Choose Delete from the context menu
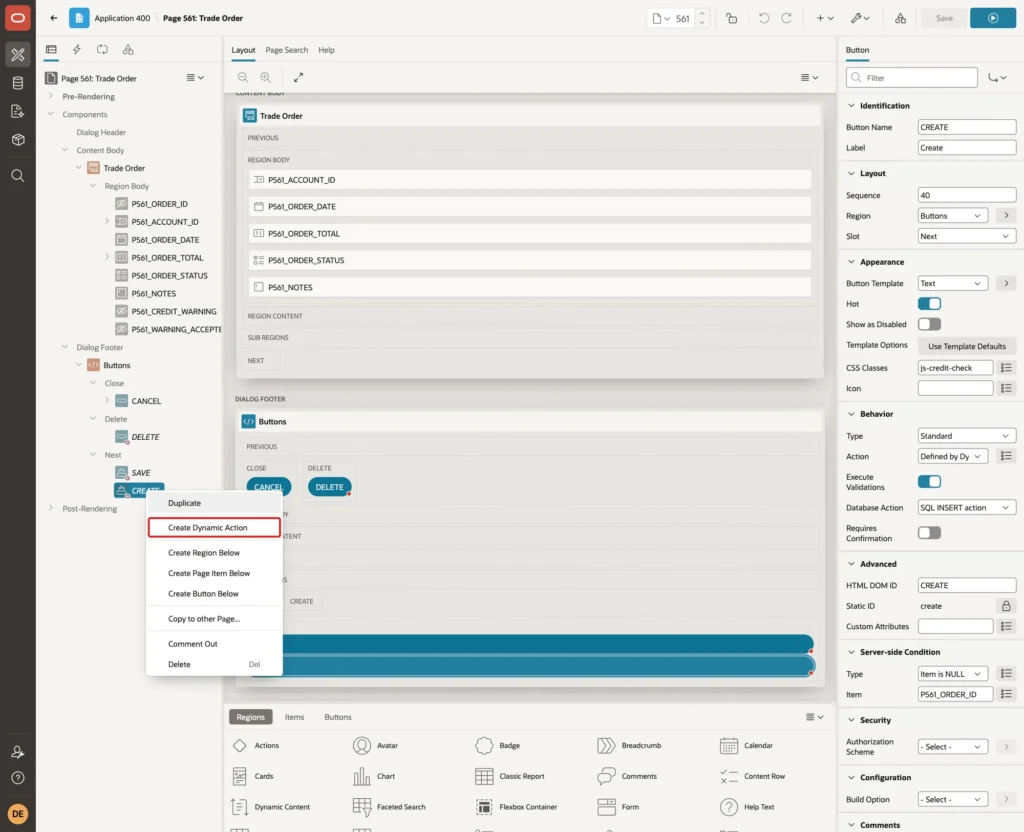Viewport: 1024px width, 832px height. 215,664
